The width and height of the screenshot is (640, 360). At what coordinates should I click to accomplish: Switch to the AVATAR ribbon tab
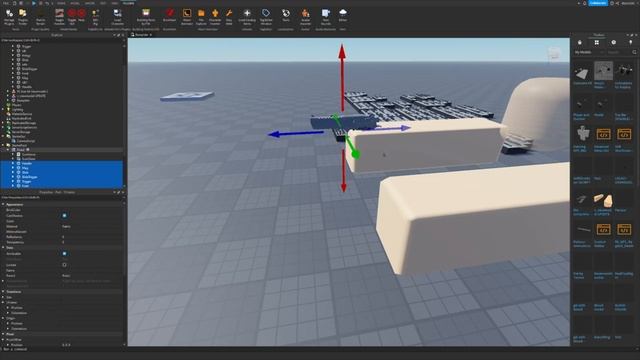coord(90,3)
